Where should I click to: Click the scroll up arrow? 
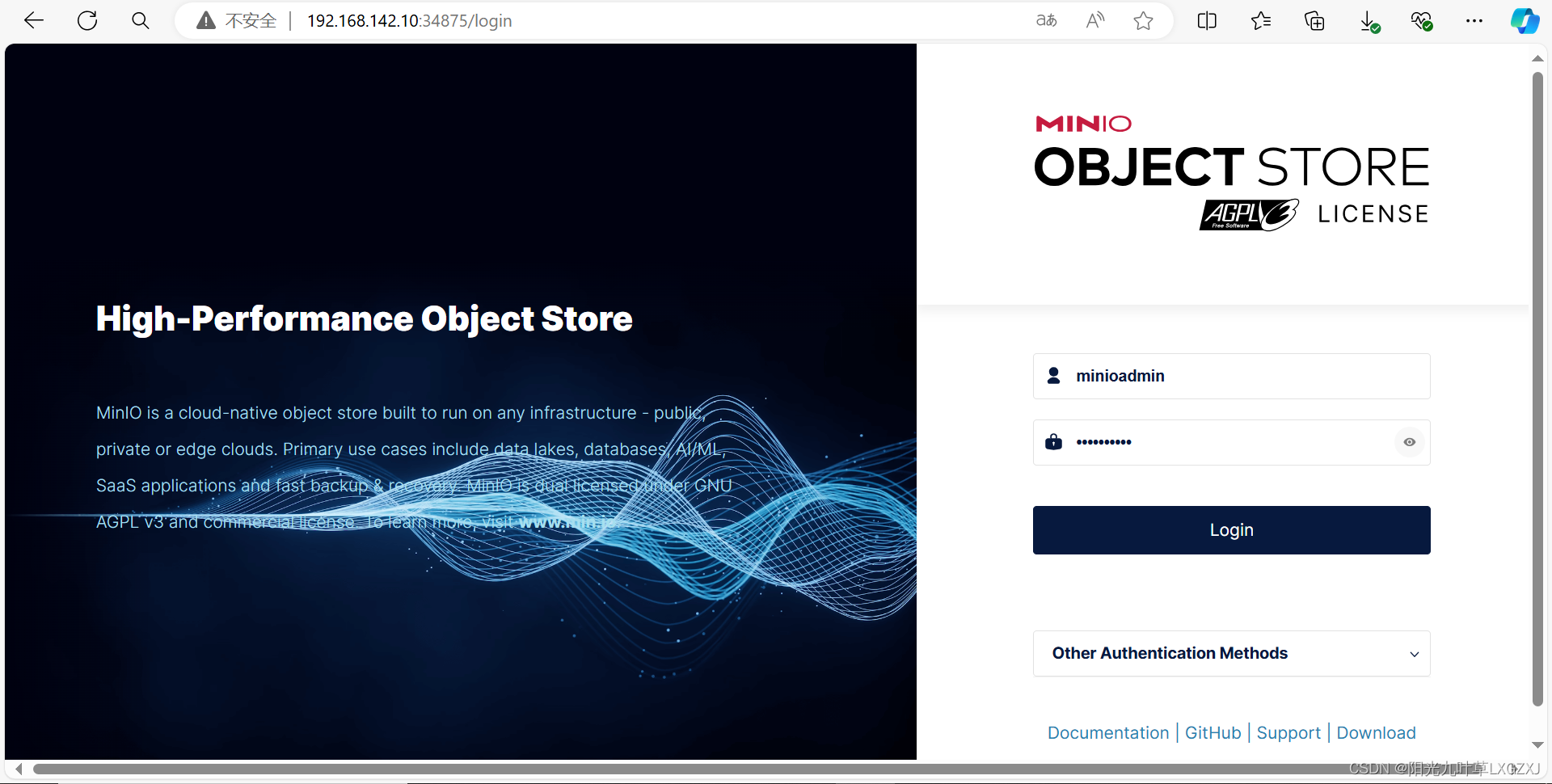click(1537, 58)
